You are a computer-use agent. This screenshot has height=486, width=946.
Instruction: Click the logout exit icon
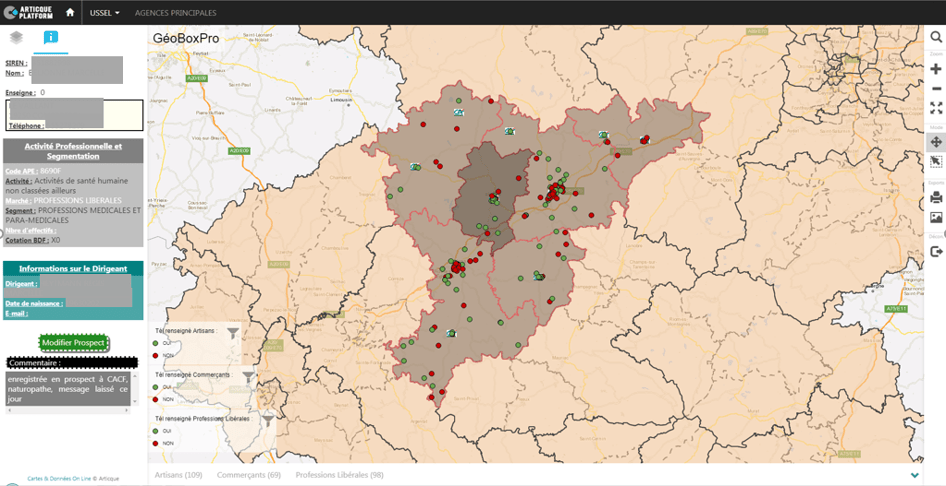click(x=936, y=251)
